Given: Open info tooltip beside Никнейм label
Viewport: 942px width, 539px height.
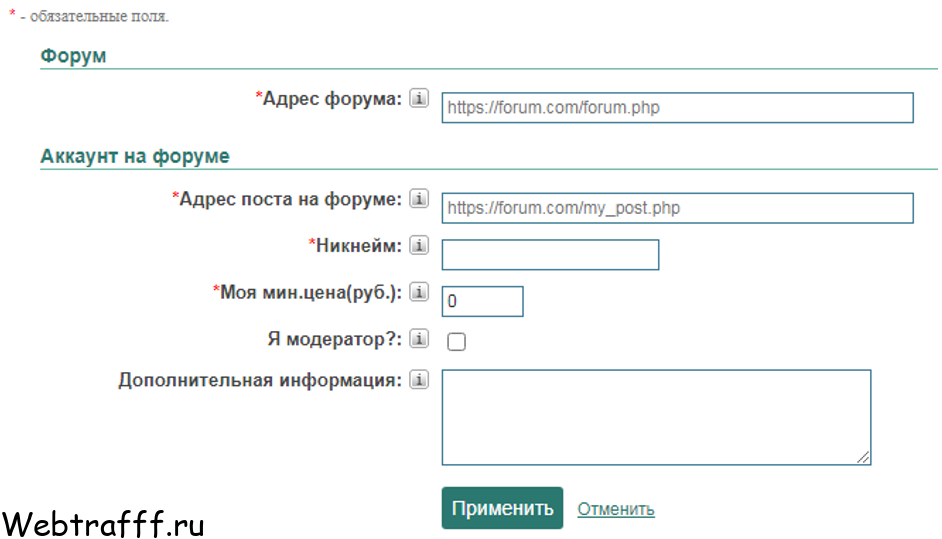Looking at the screenshot, I should [x=419, y=245].
